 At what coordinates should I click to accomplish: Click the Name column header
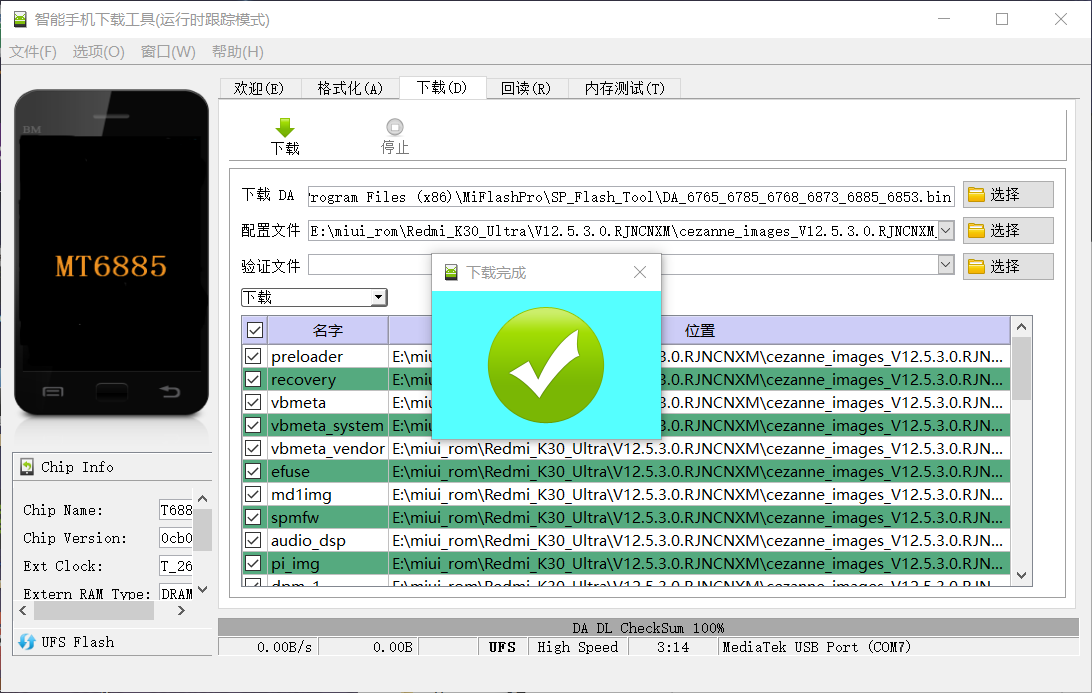(327, 330)
